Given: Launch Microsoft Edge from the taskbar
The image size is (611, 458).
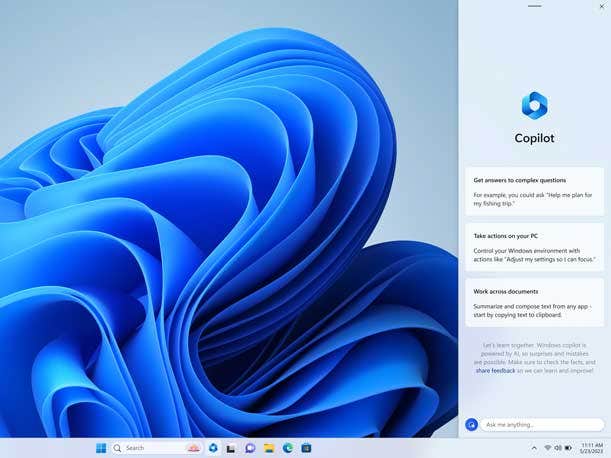Looking at the screenshot, I should pos(287,448).
